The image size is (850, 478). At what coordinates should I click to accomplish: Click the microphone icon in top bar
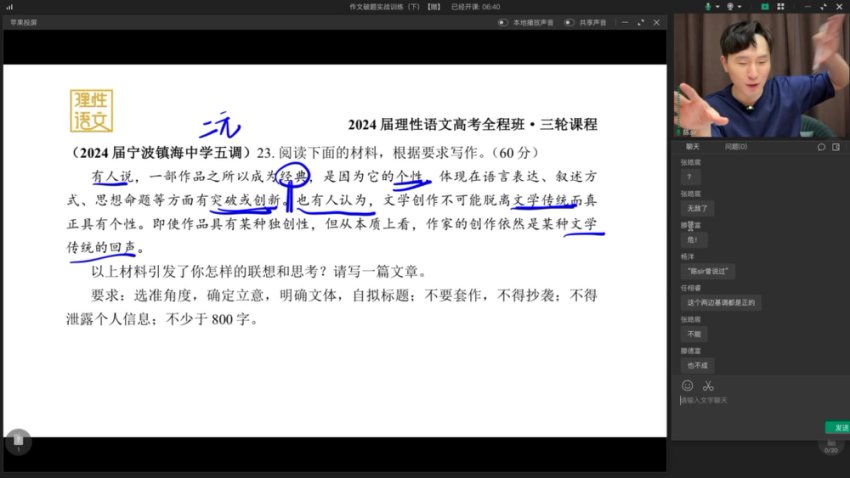[707, 6]
